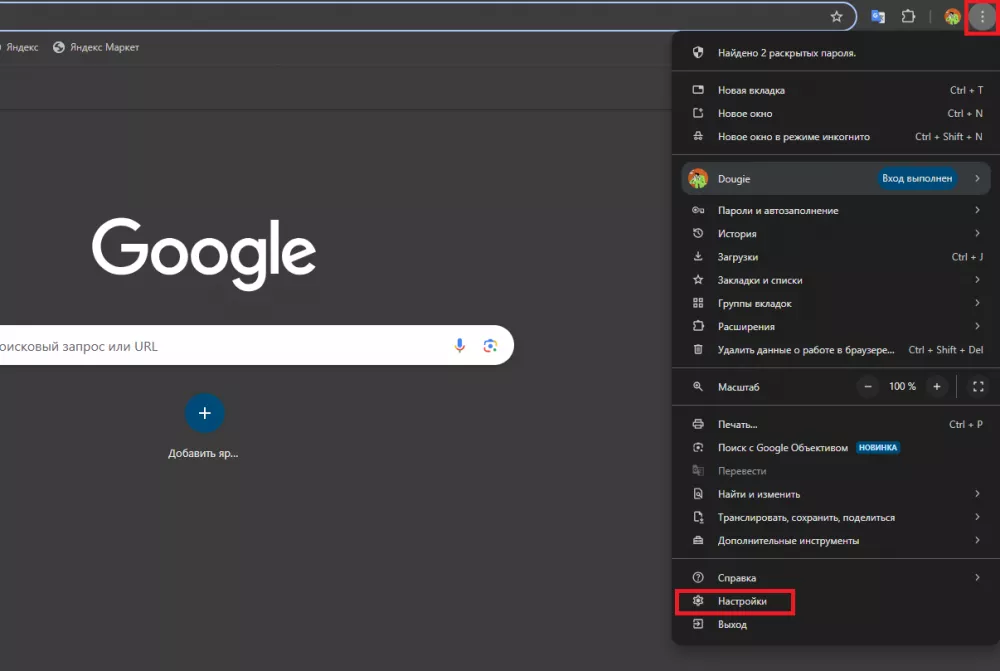Click the profile avatar in the toolbar
Screen dimensions: 1000x671
952,16
